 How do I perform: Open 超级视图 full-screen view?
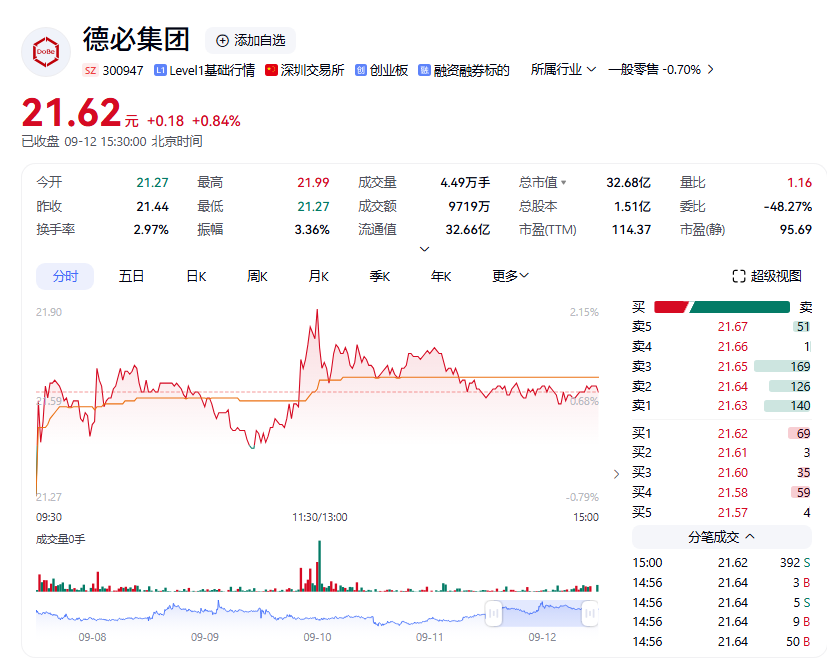[x=766, y=276]
